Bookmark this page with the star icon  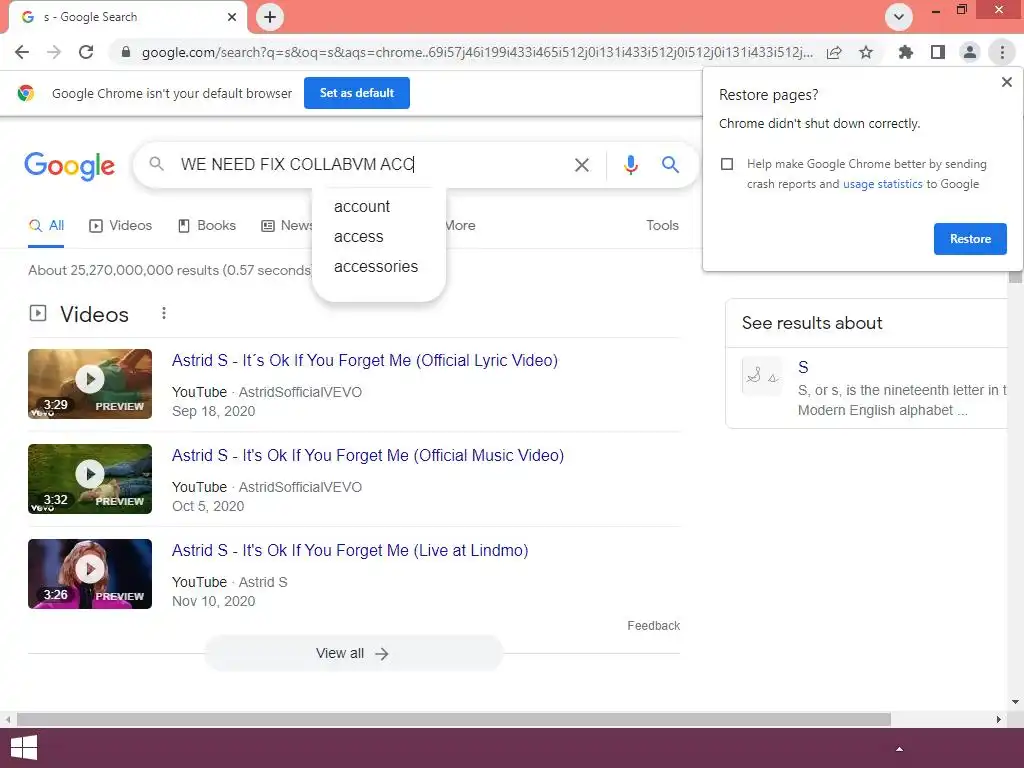pos(866,52)
